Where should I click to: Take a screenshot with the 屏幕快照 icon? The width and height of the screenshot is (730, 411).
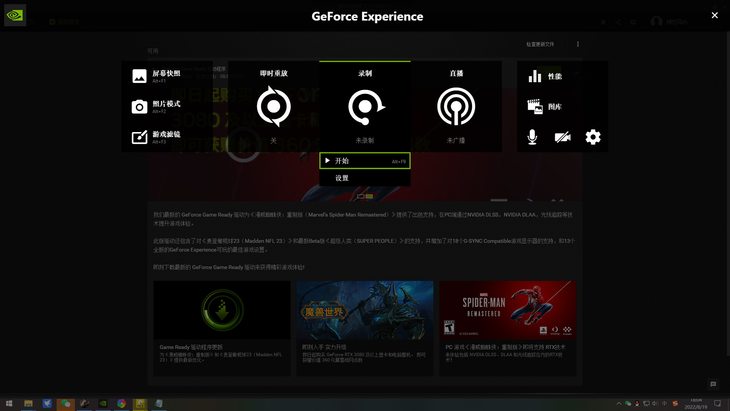click(139, 76)
